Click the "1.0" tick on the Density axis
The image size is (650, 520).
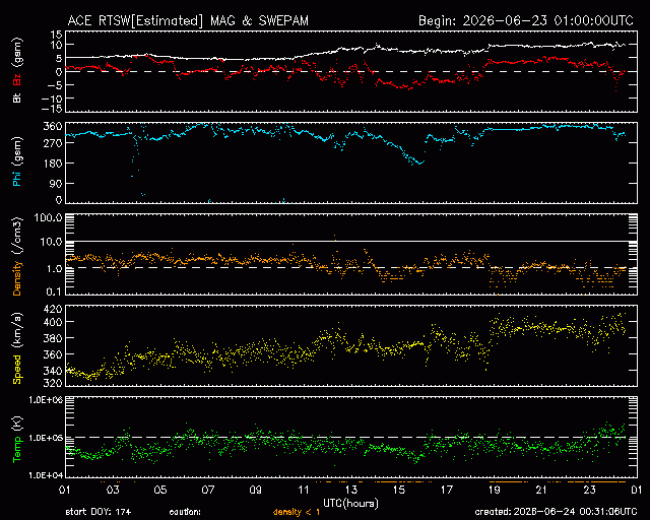pos(54,269)
